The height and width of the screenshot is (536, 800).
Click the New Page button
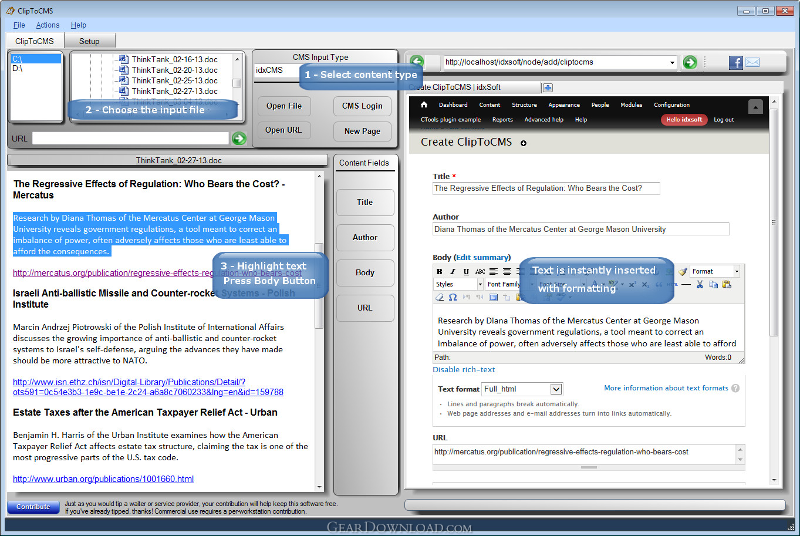[x=362, y=131]
